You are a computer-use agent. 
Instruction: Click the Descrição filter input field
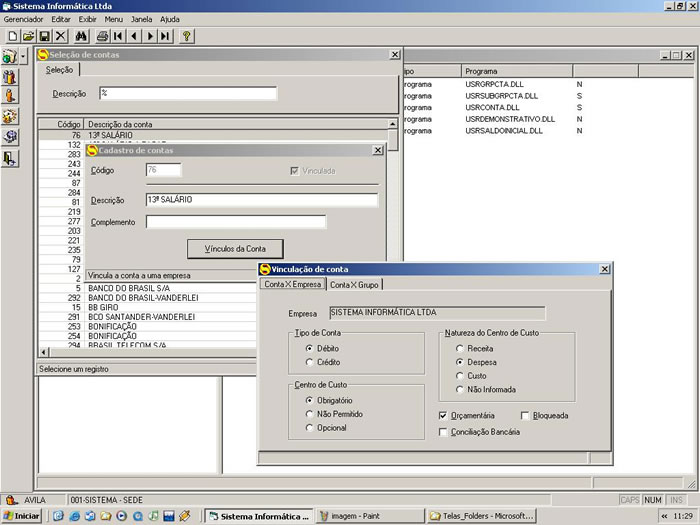(x=188, y=93)
